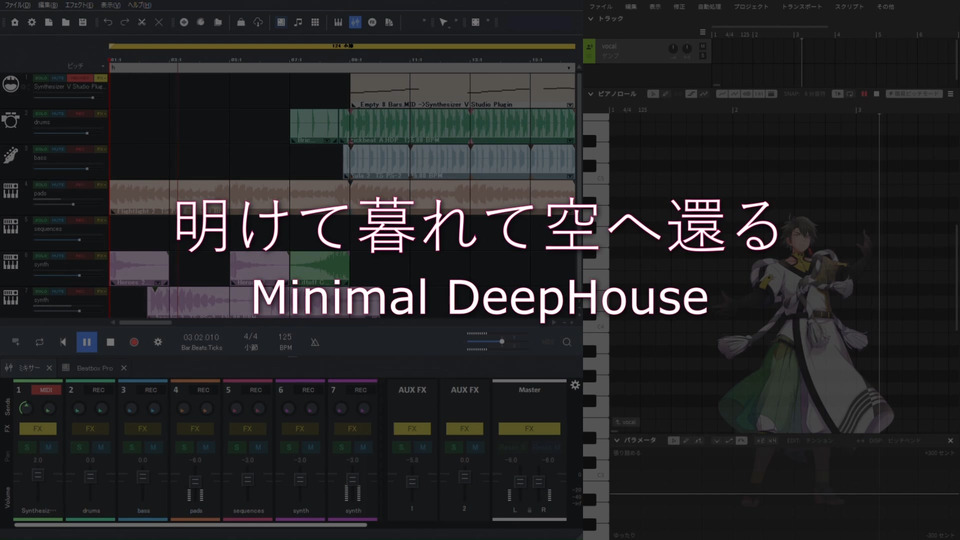960x540 pixels.
Task: Toggle MIDI arm on mixer channel 1
Action: click(x=46, y=390)
